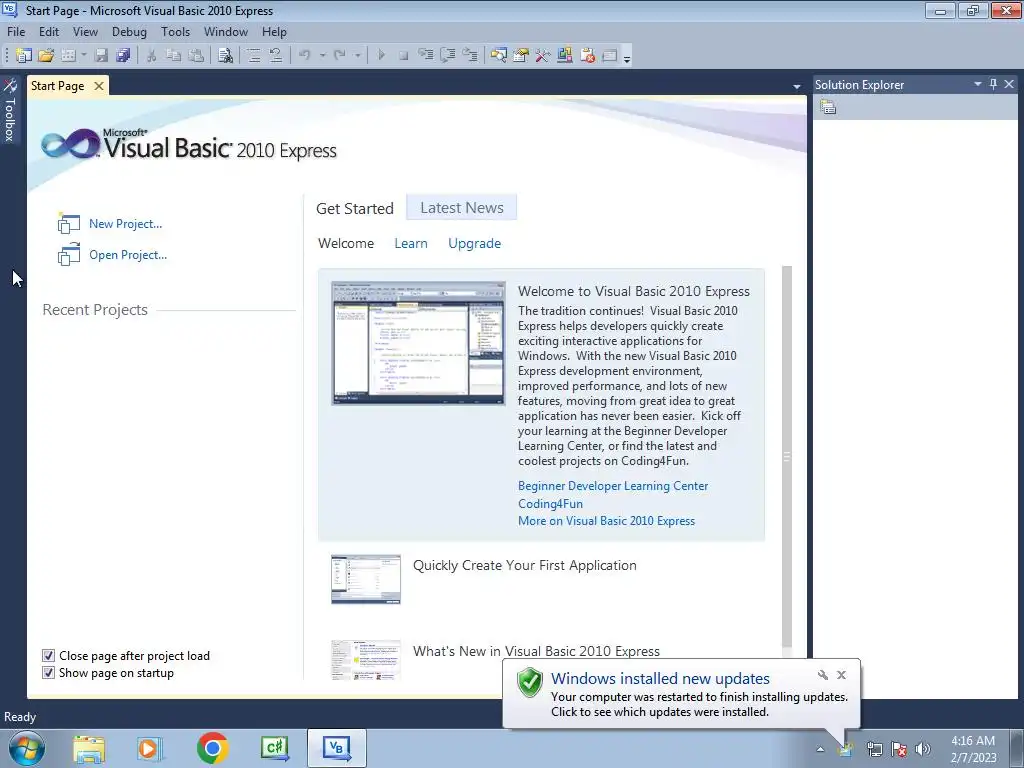Open the Beginner Developer Learning Center link
The image size is (1024, 768).
click(x=613, y=486)
